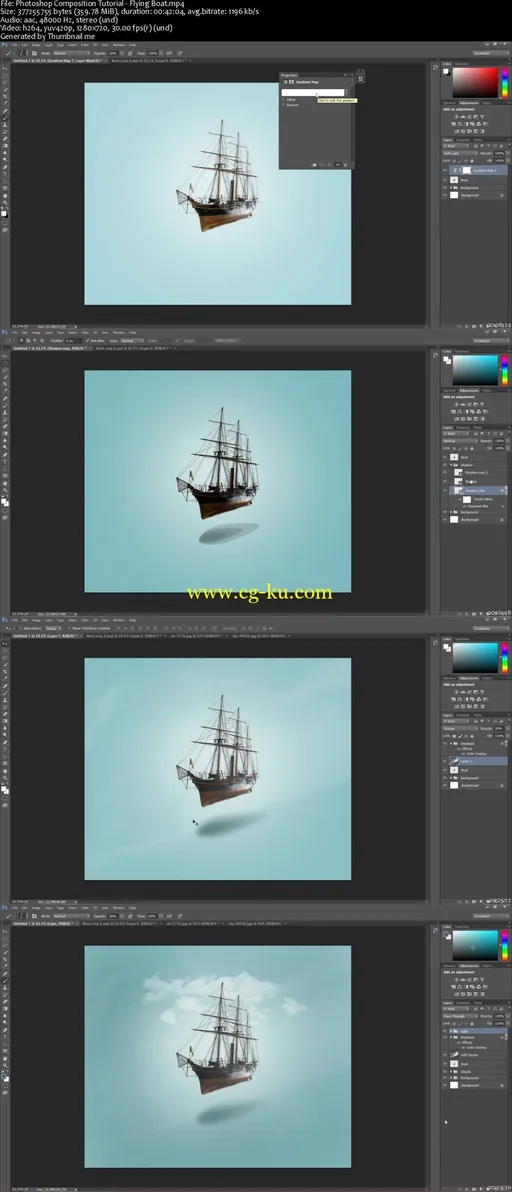Screen dimensions: 512x1192
Task: Open the Window menu in the fourth frame
Action: pos(119,908)
